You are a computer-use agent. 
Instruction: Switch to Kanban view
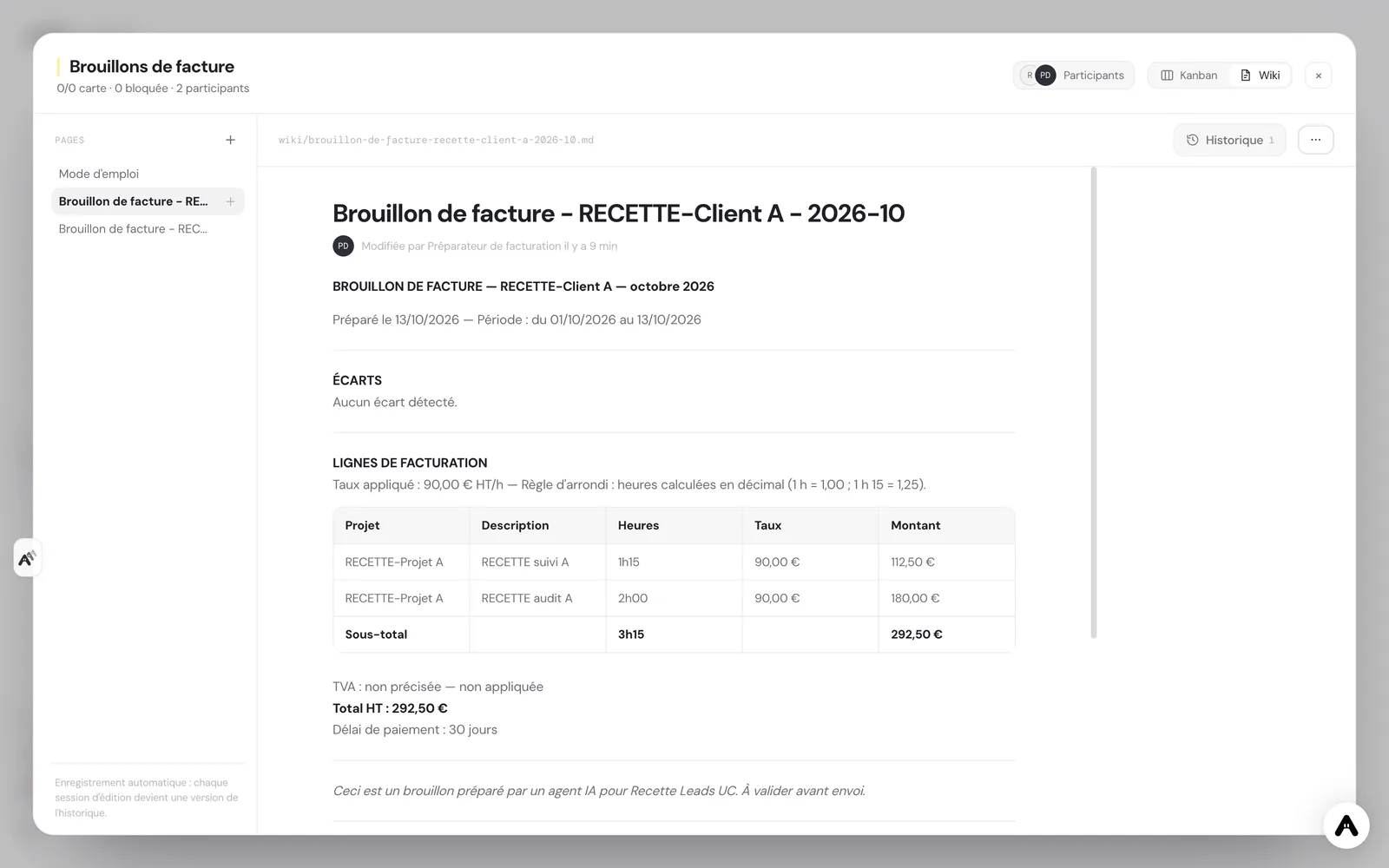(1188, 76)
